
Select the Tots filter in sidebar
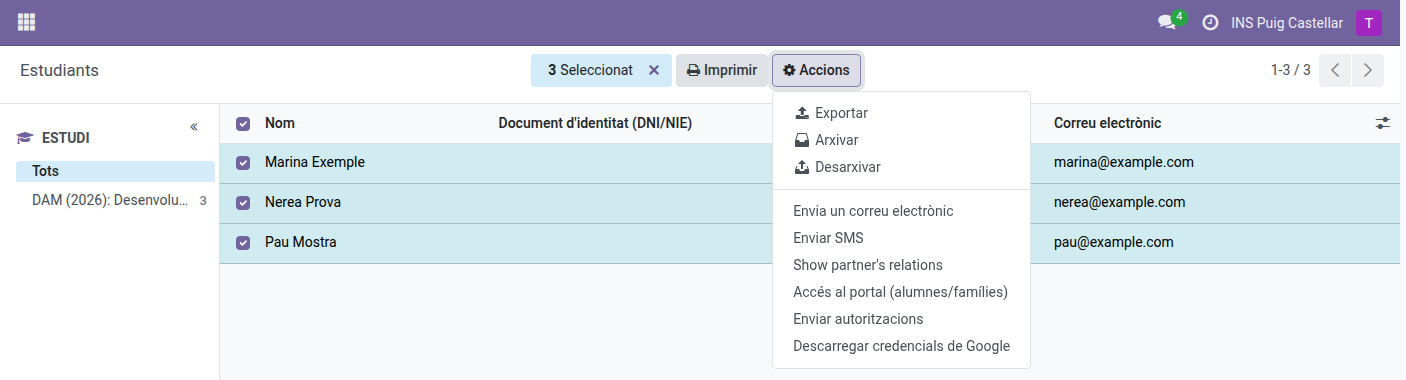[x=115, y=171]
